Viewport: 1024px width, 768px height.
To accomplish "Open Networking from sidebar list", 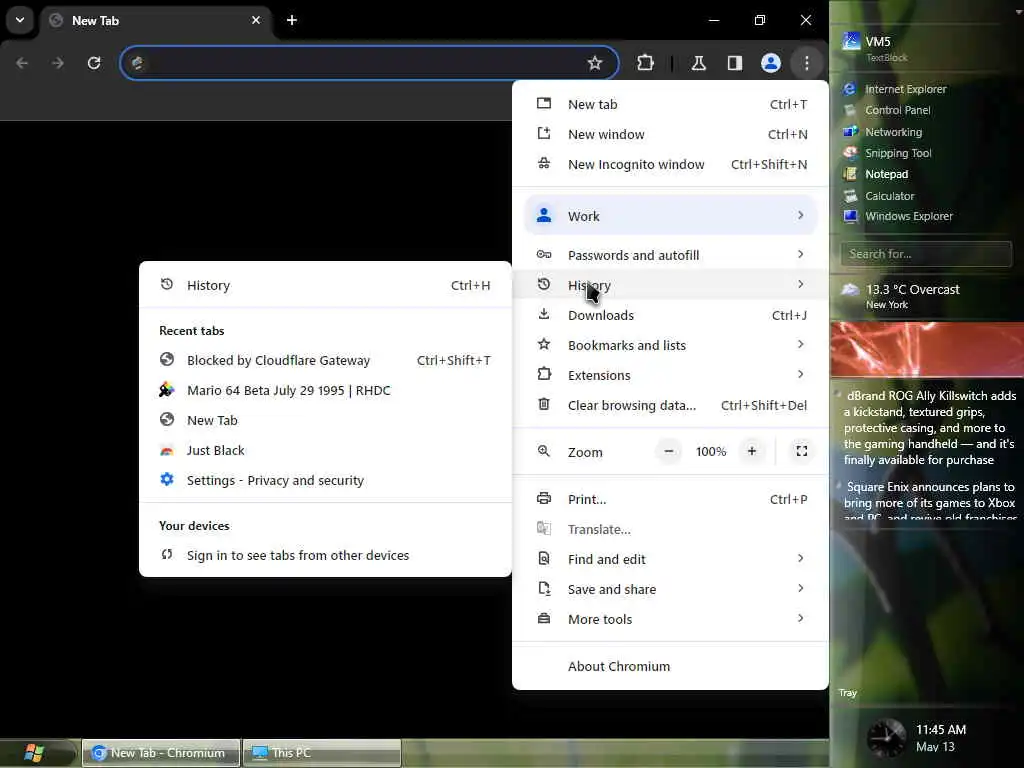I will [883, 132].
